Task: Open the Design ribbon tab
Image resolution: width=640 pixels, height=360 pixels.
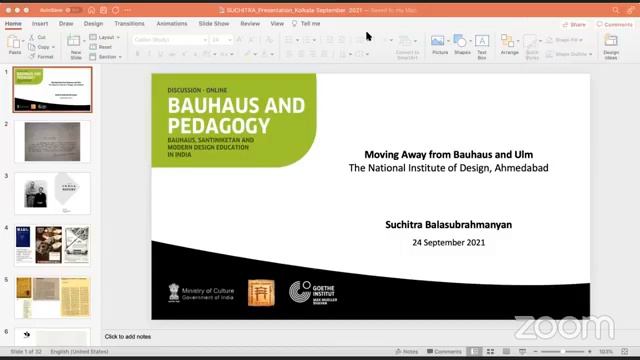Action: coord(93,24)
